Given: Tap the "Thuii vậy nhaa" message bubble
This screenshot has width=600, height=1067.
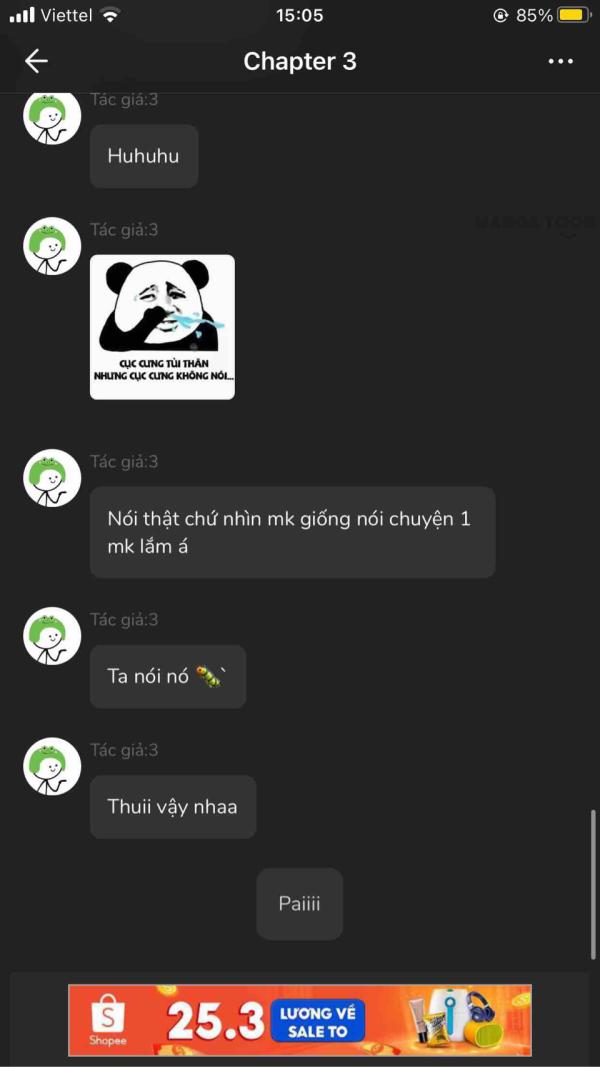Looking at the screenshot, I should pos(173,807).
